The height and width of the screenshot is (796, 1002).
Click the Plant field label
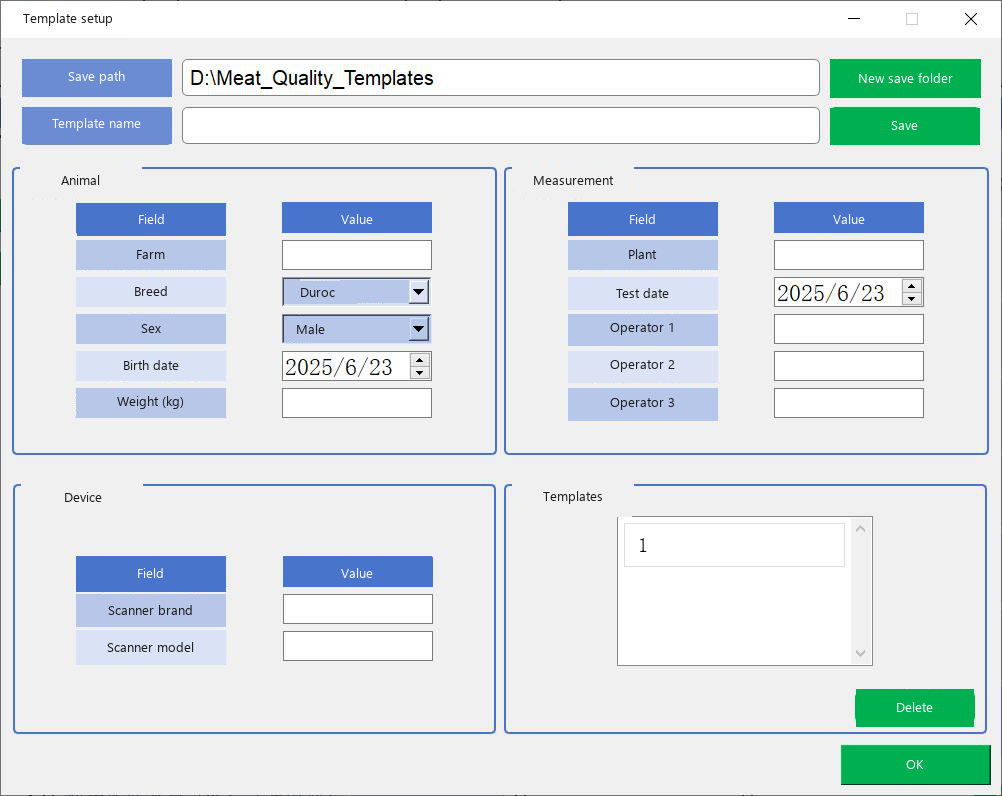pyautogui.click(x=643, y=255)
